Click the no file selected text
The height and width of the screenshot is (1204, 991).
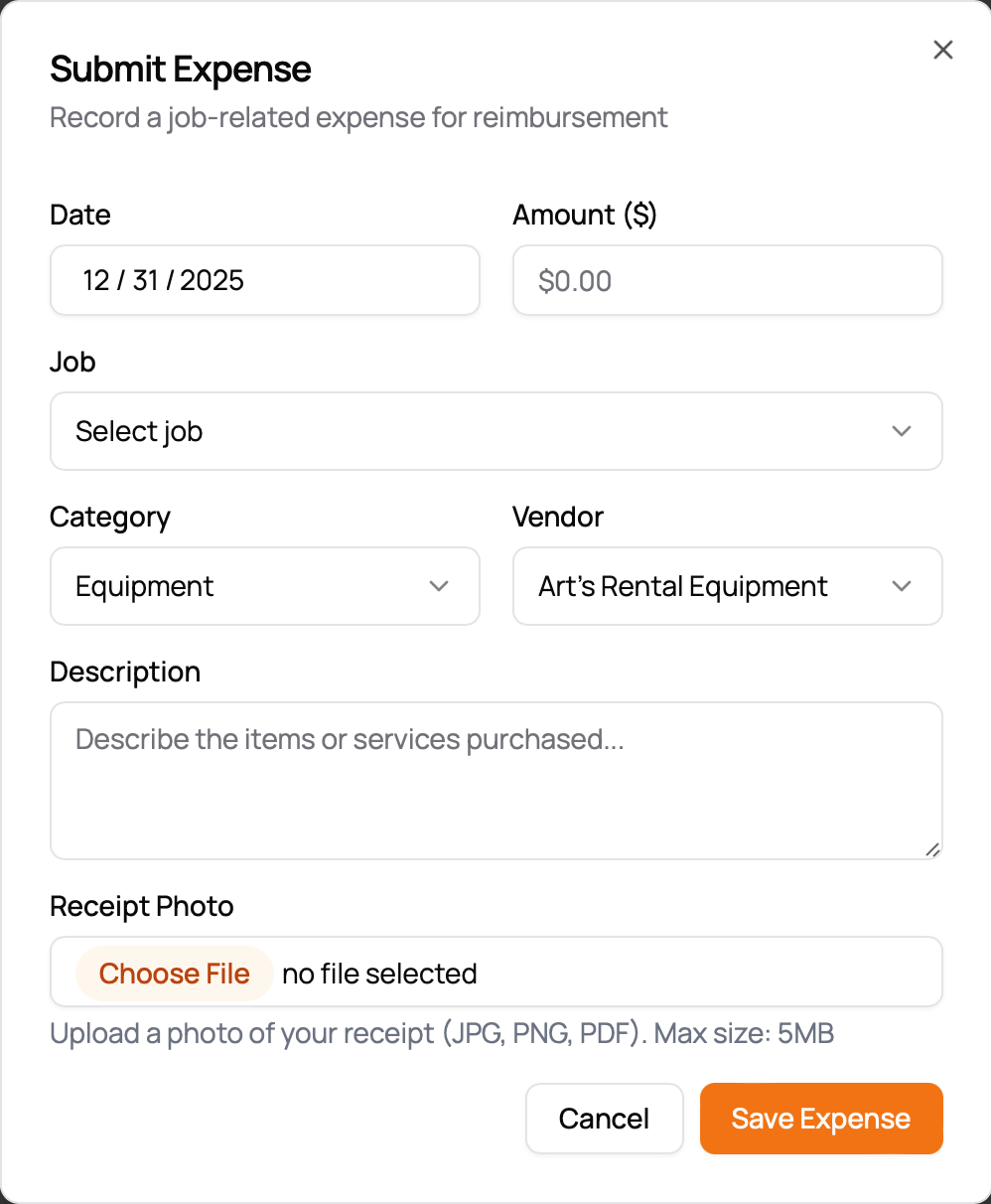click(379, 974)
